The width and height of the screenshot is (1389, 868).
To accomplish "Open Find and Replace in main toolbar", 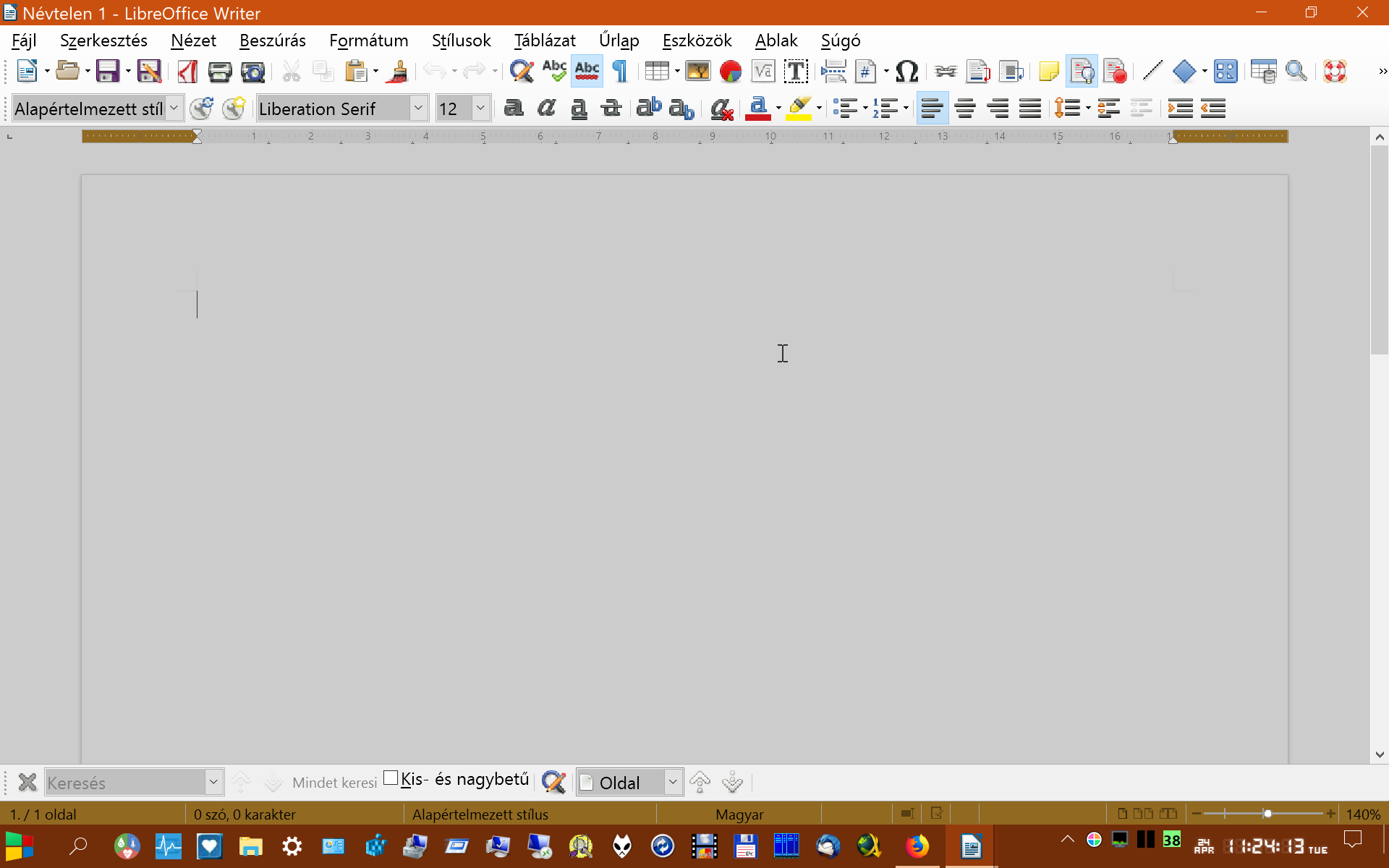I will pos(521,71).
